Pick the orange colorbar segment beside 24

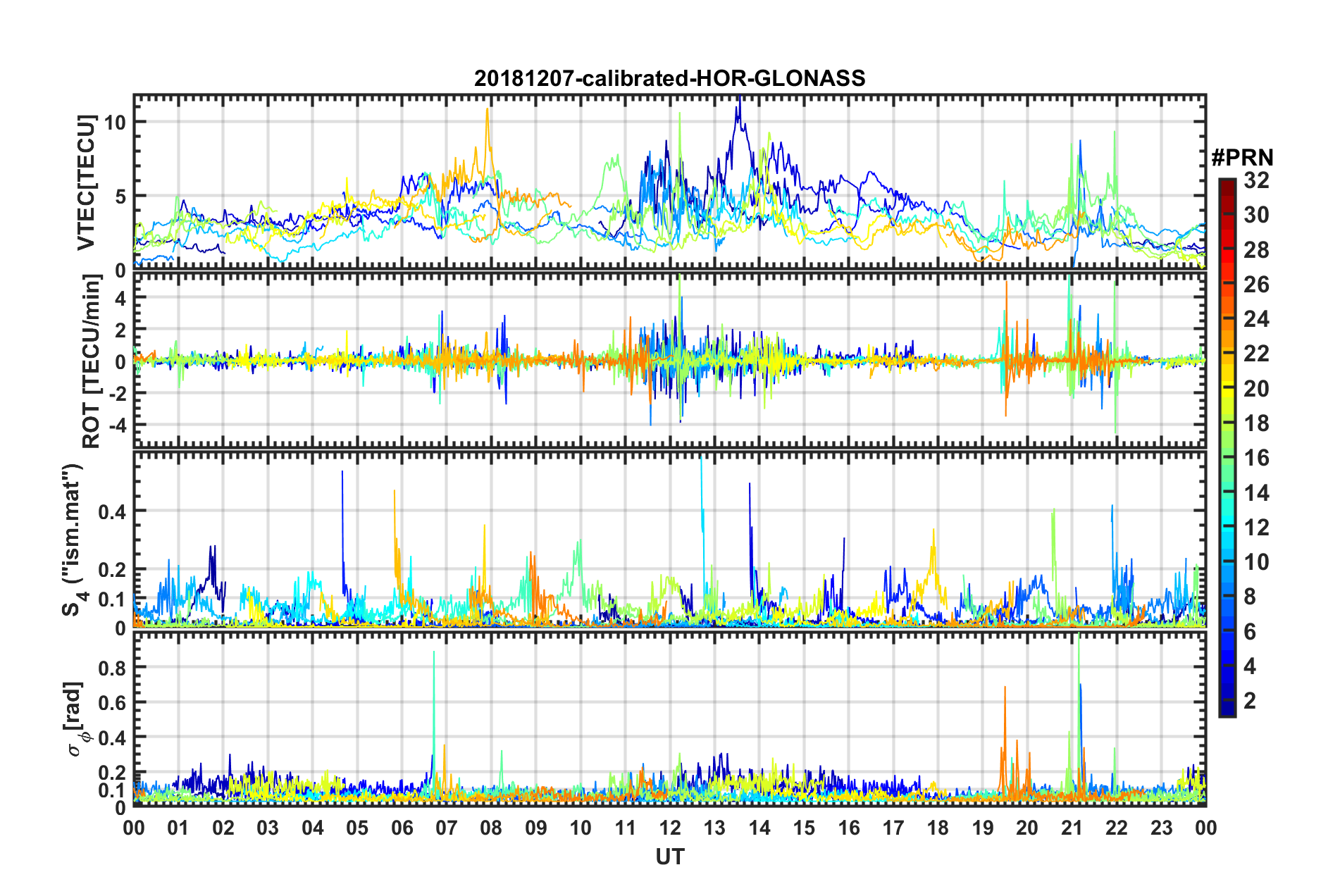pos(1227,319)
